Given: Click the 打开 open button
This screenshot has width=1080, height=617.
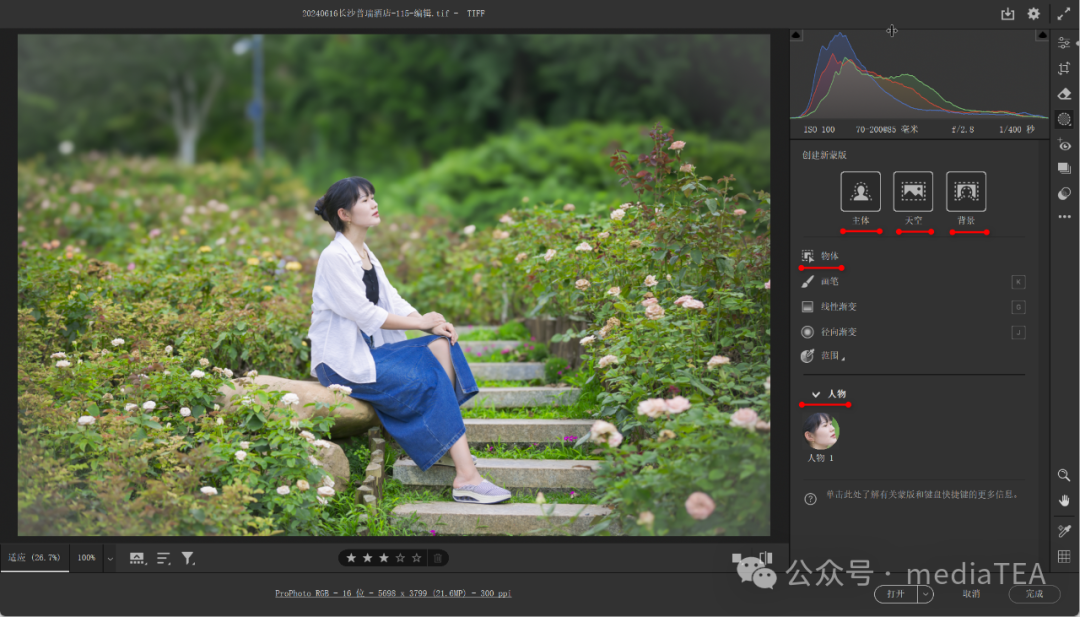Looking at the screenshot, I should [896, 594].
